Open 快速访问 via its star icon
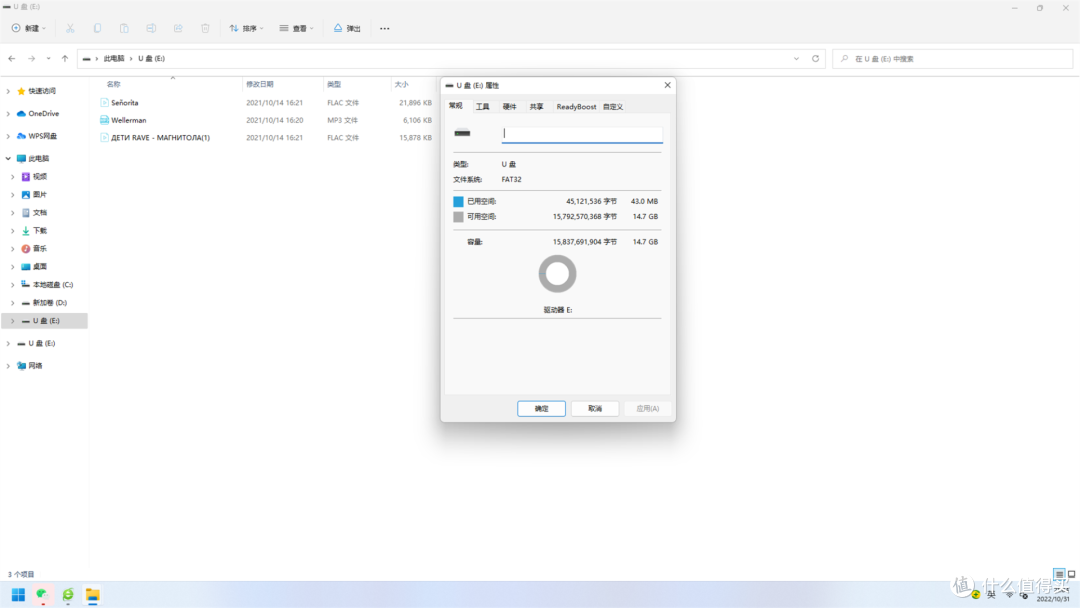Image resolution: width=1080 pixels, height=608 pixels. click(x=21, y=91)
